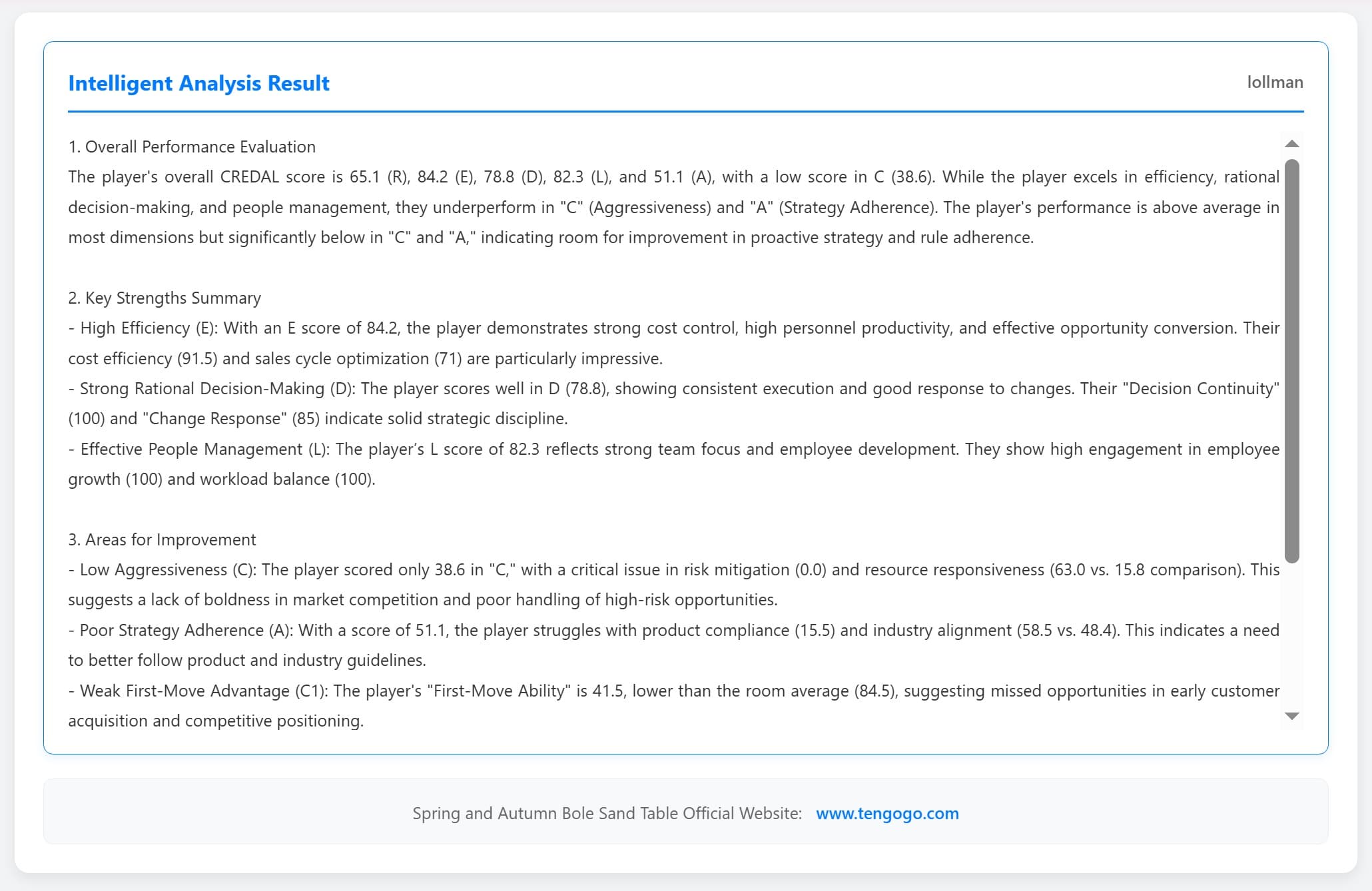Click the analysis panel scrollbar thumb
The width and height of the screenshot is (1372, 891).
pyautogui.click(x=1292, y=360)
